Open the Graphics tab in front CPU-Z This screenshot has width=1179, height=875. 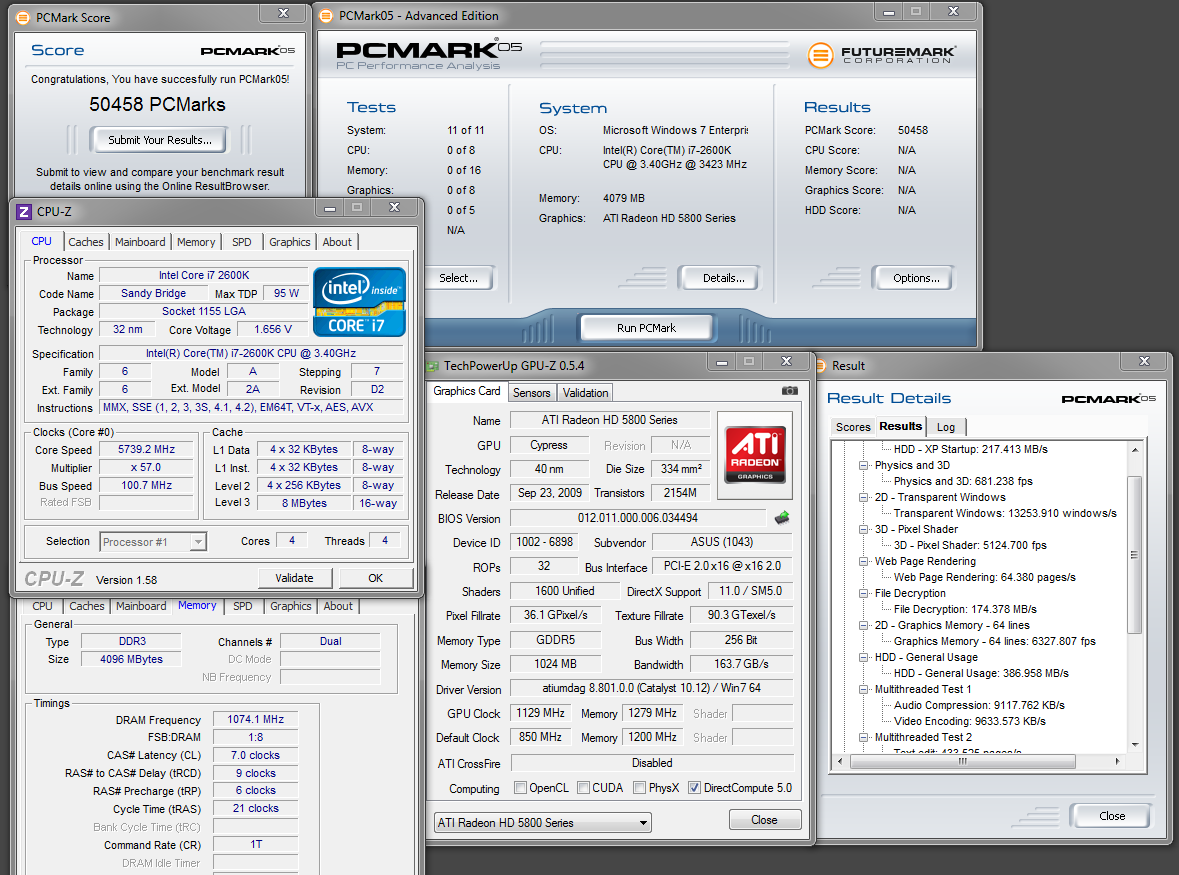[x=289, y=242]
